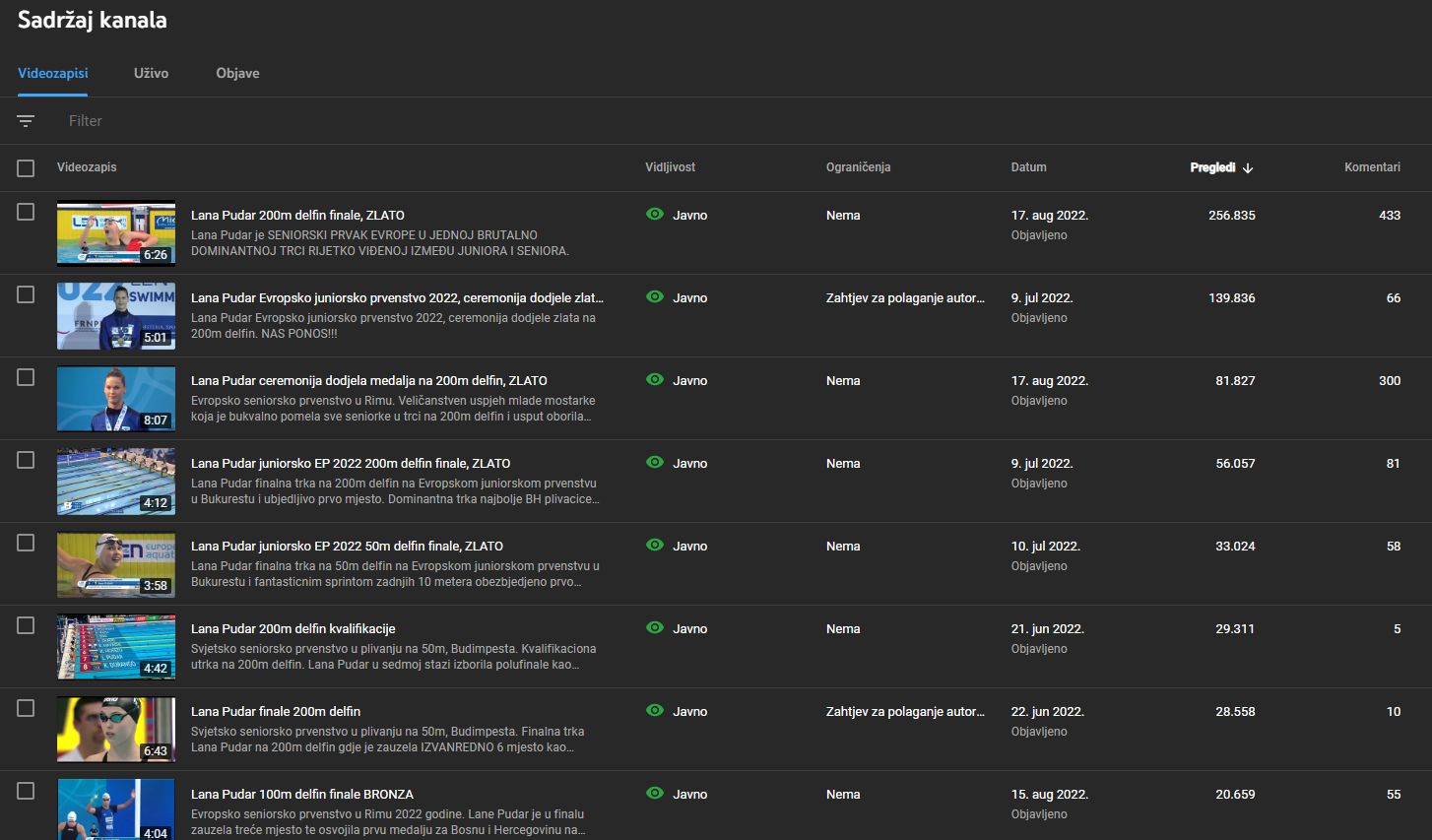Open visibility dropdown Javno for juniorsko 200m delfin finale
1432x840 pixels.
(689, 463)
